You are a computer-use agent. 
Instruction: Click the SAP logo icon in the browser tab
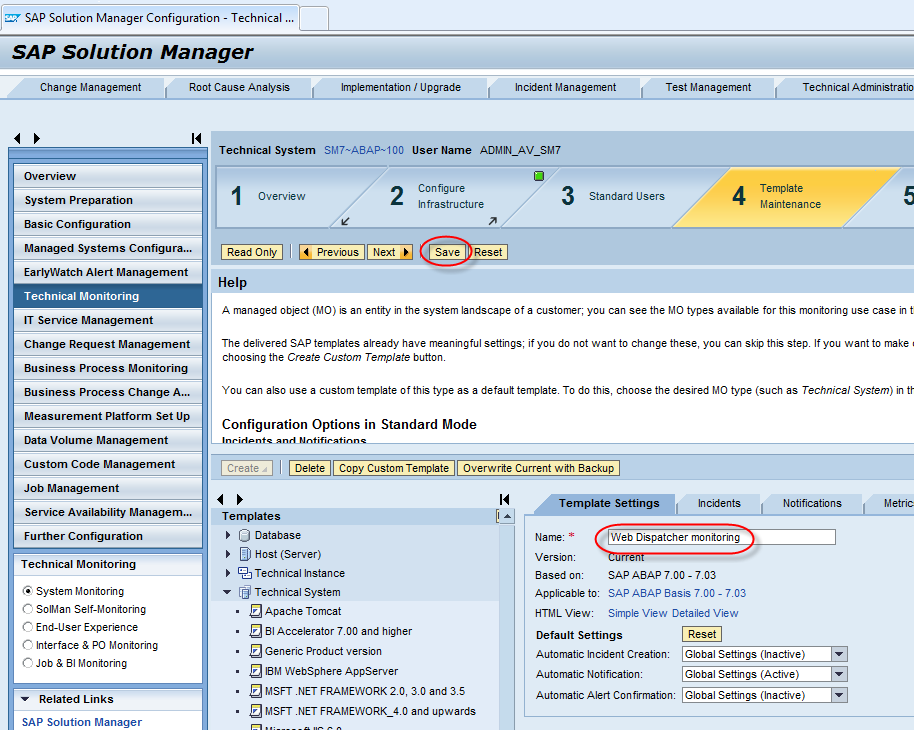click(12, 18)
